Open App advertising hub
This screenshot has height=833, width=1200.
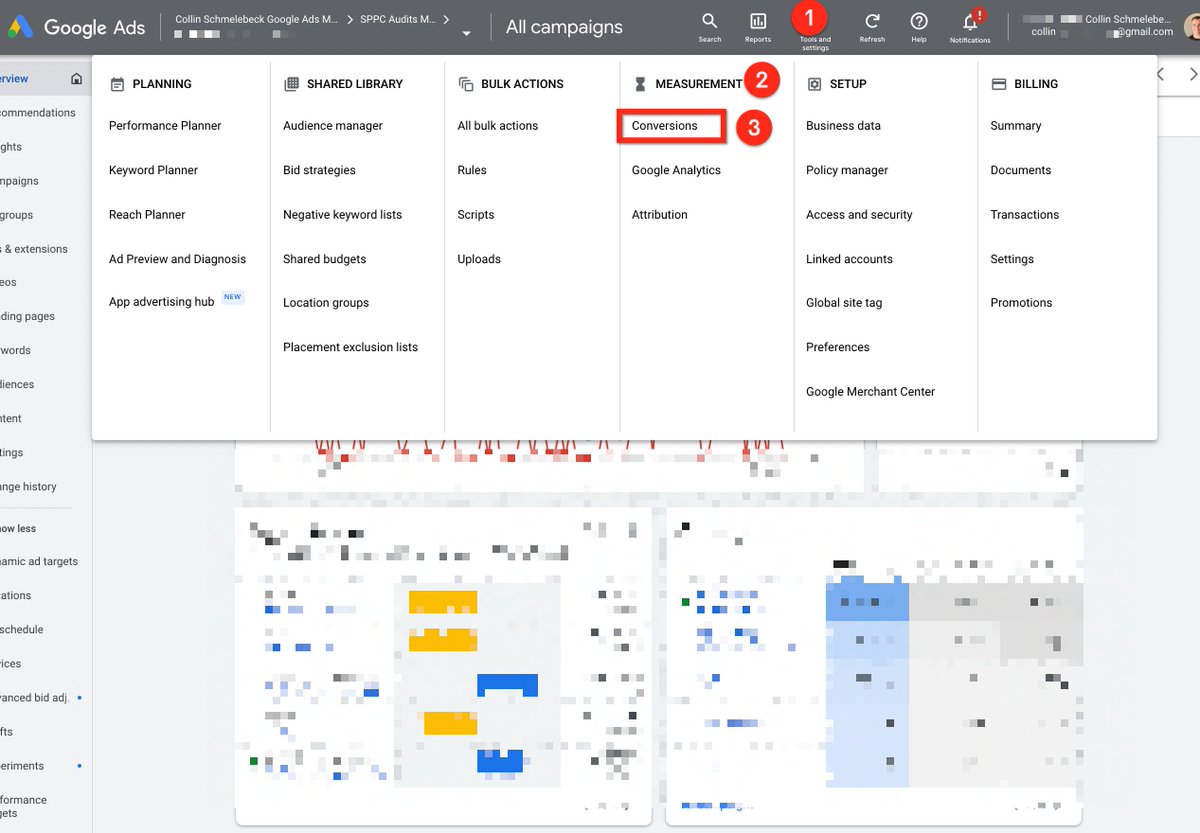(x=162, y=302)
